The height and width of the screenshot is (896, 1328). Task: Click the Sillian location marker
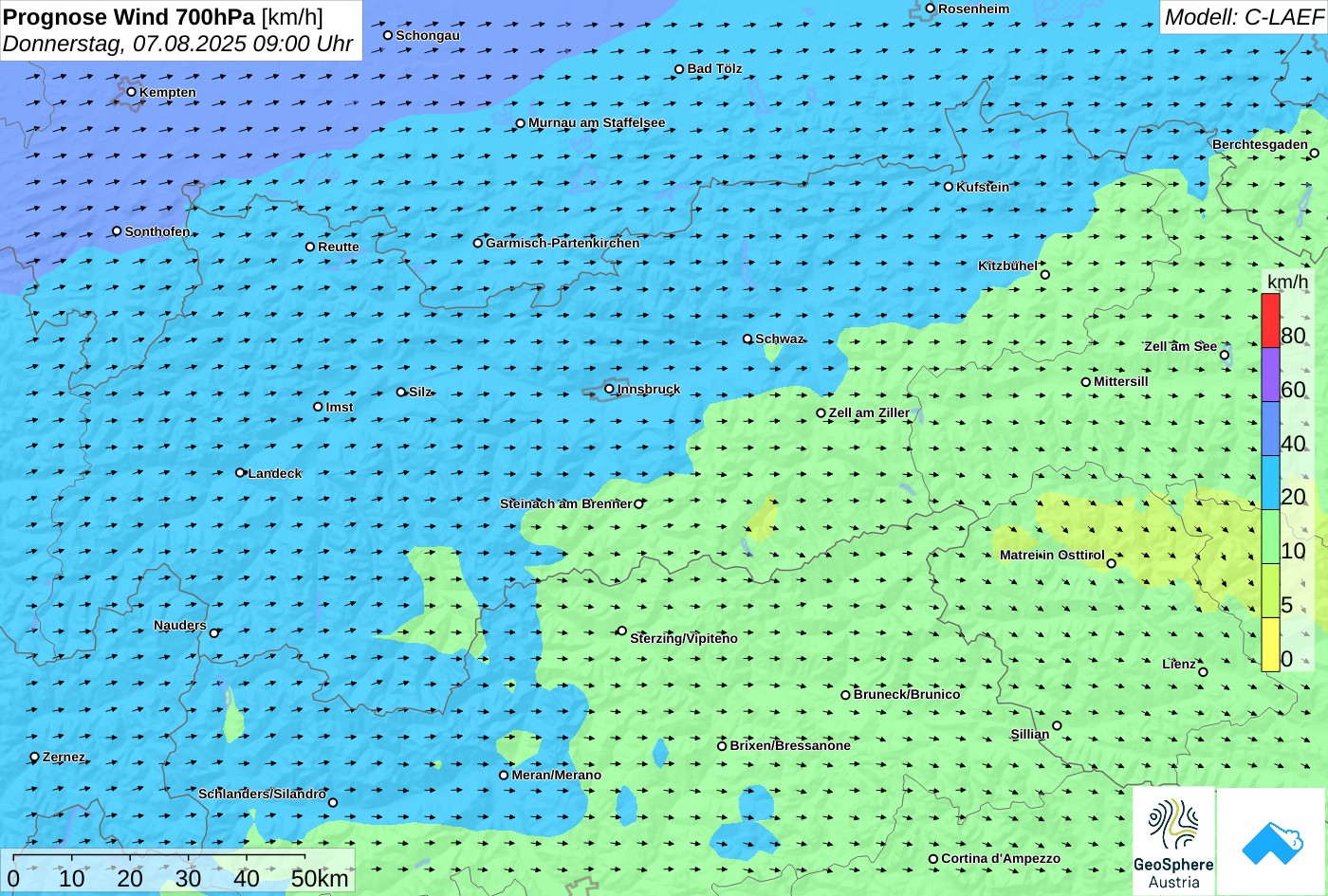(x=1057, y=726)
